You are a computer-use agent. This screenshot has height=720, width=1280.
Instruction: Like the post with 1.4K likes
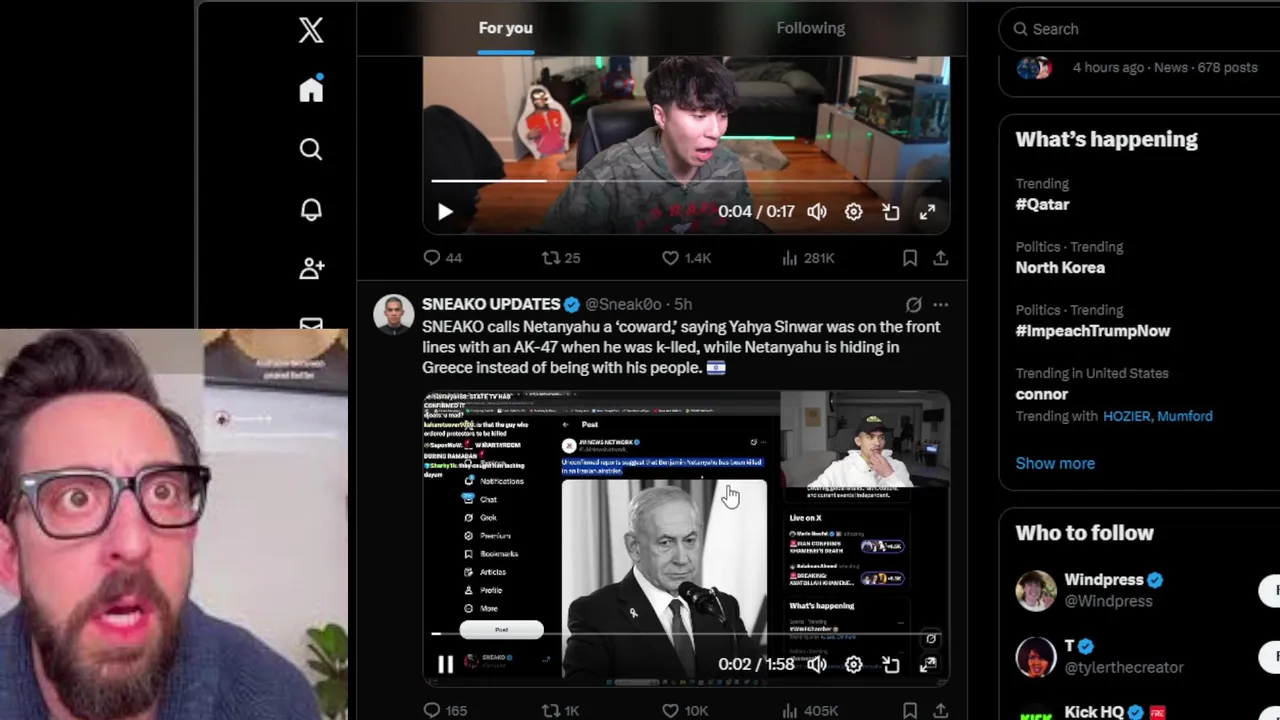pos(686,258)
